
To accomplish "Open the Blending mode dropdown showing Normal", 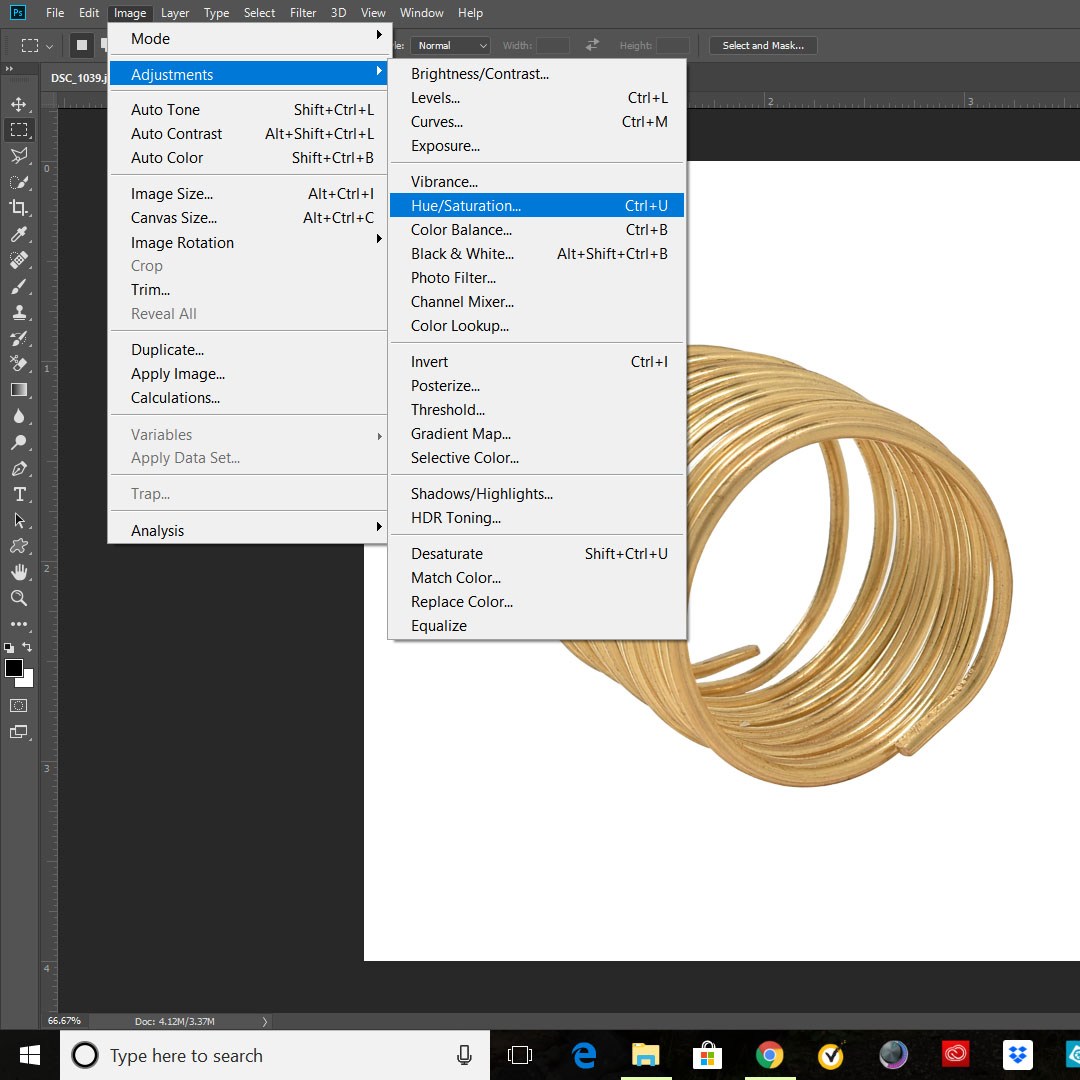I will (x=450, y=45).
